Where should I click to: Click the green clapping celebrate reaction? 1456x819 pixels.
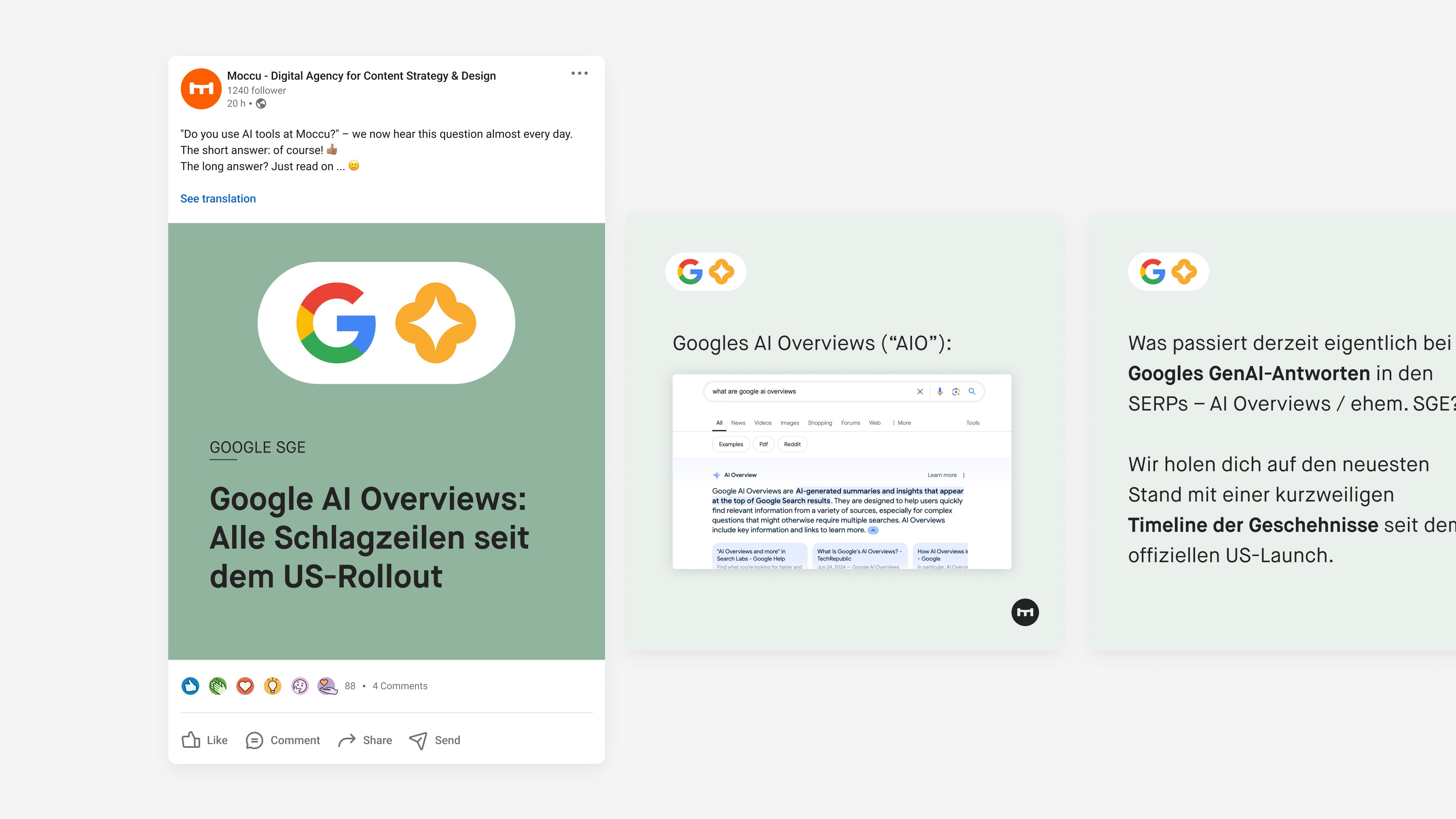218,686
